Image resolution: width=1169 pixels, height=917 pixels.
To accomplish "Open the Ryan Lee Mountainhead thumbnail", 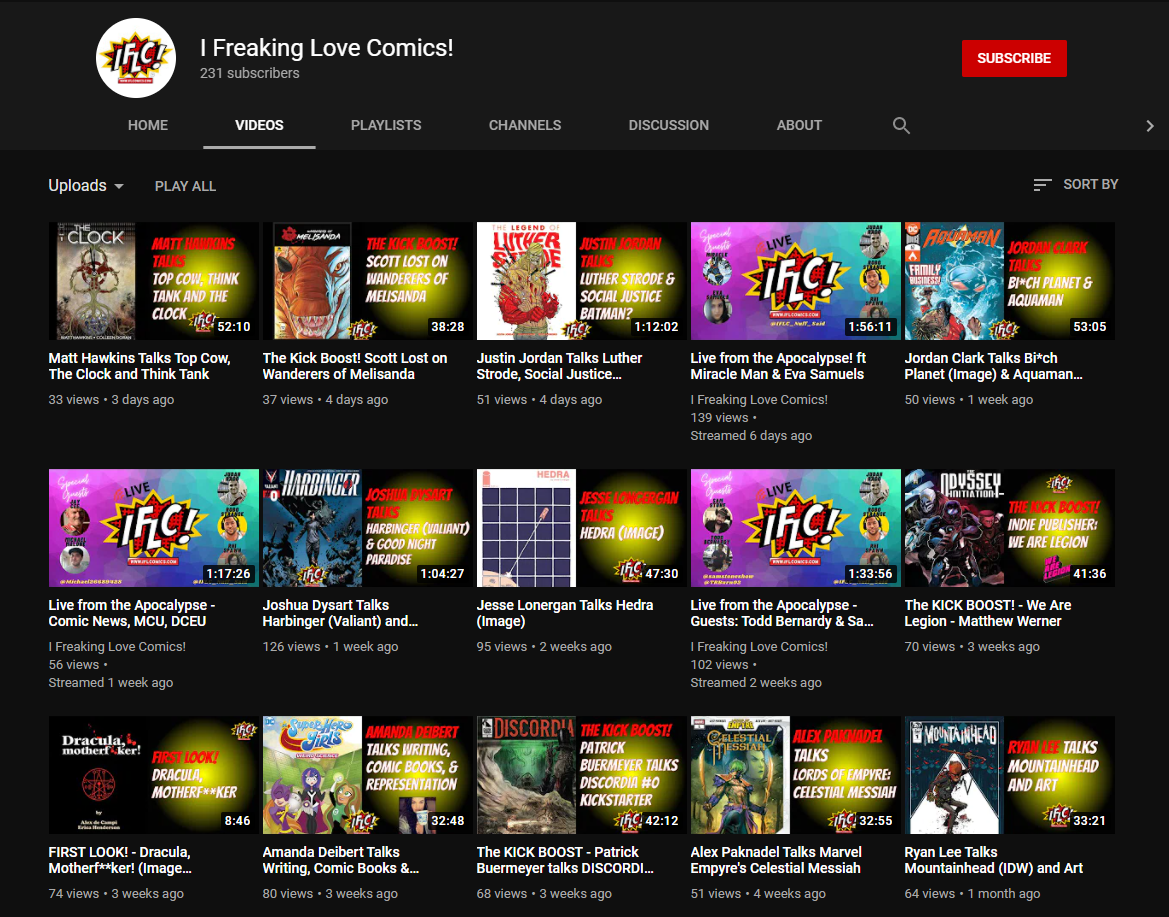I will coord(1009,775).
